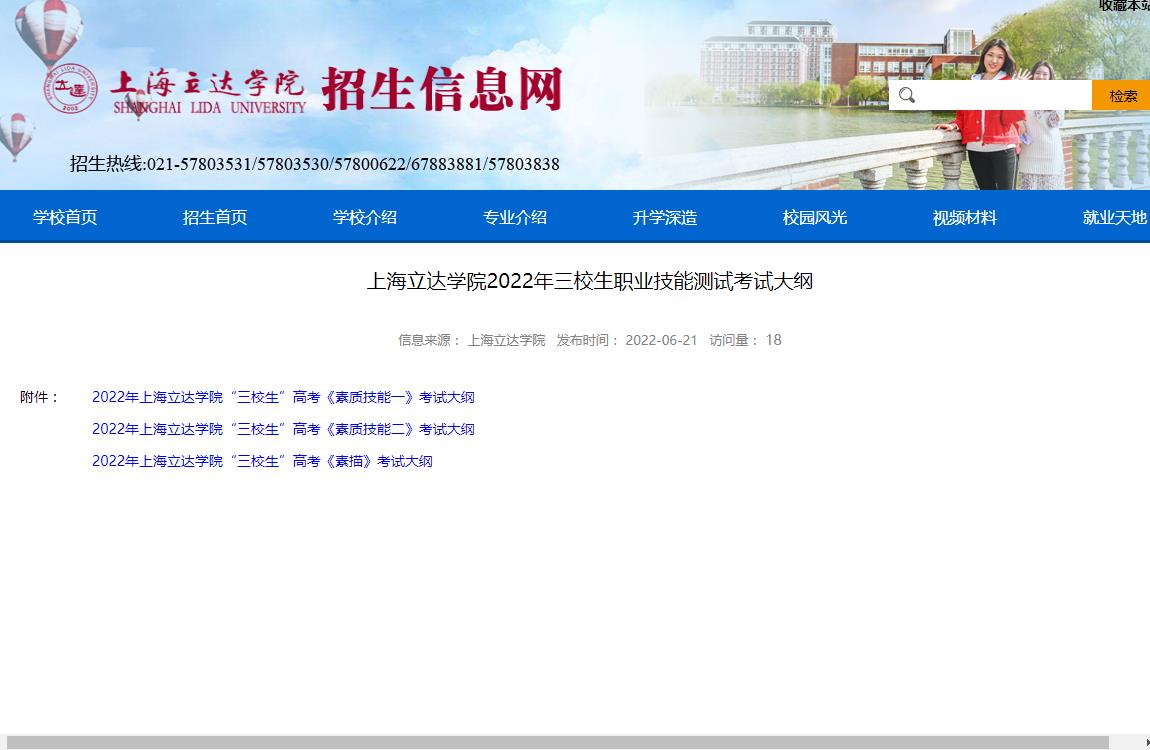Click publish date 2022-06-21
The width and height of the screenshot is (1150, 750).
661,340
